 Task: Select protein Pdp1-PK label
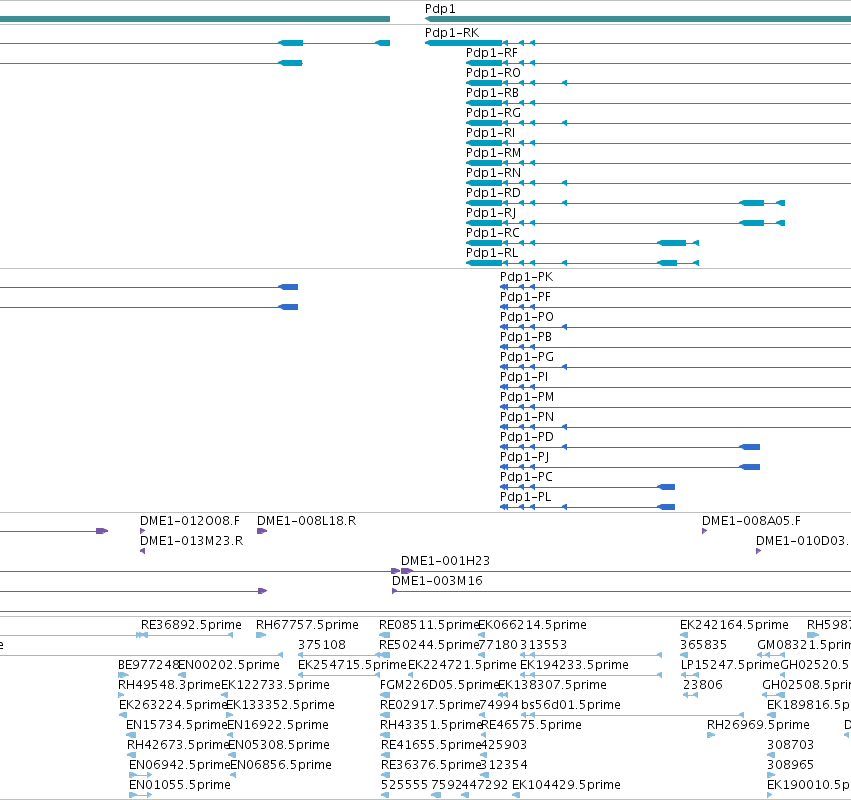click(x=526, y=277)
